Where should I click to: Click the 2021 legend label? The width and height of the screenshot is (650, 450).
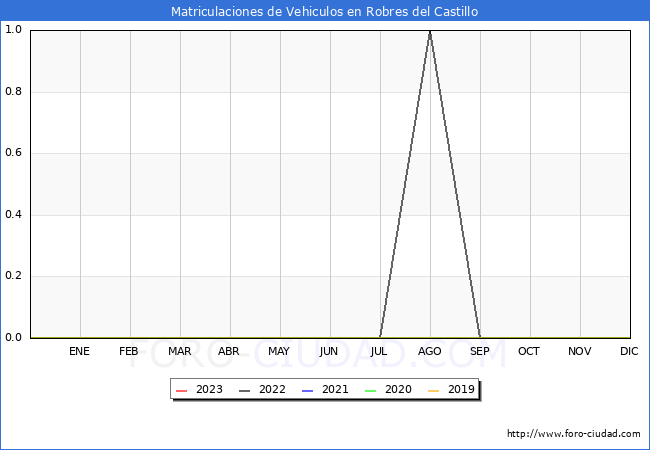(335, 390)
